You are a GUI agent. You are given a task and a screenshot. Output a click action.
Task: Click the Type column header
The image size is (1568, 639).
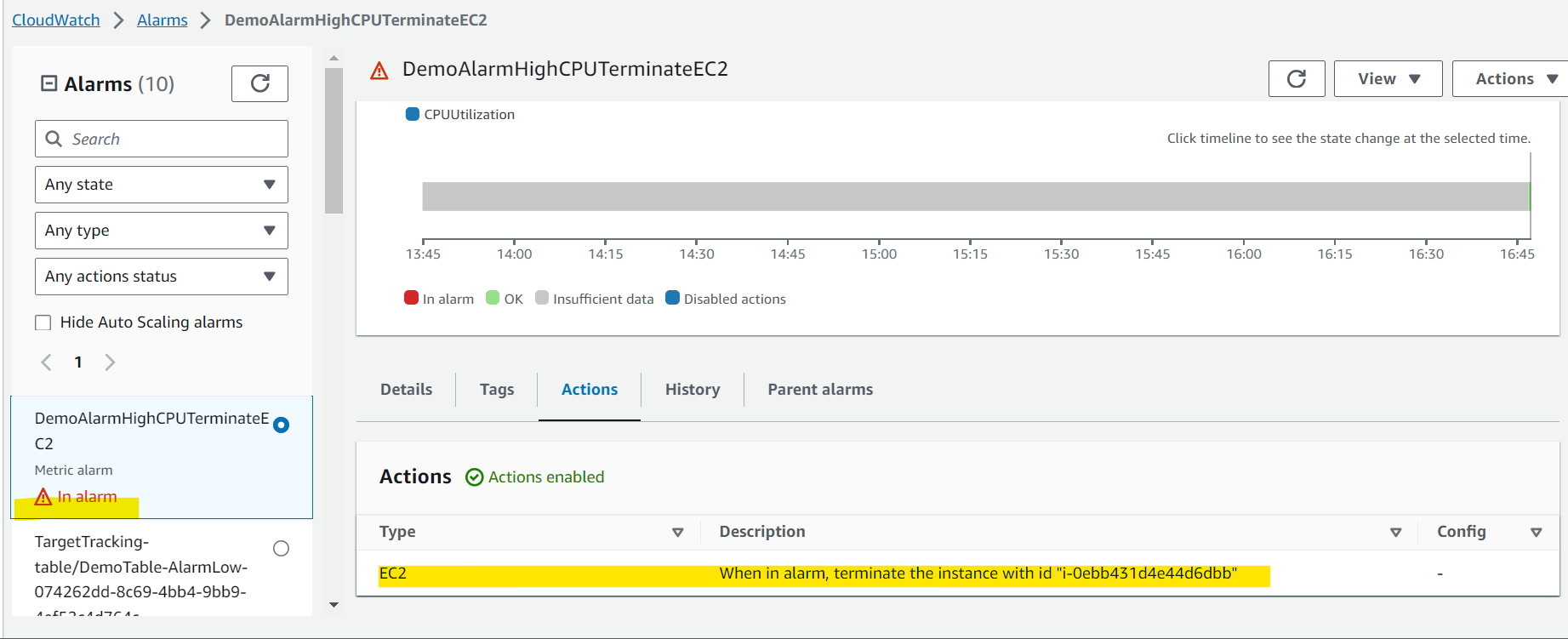(397, 532)
